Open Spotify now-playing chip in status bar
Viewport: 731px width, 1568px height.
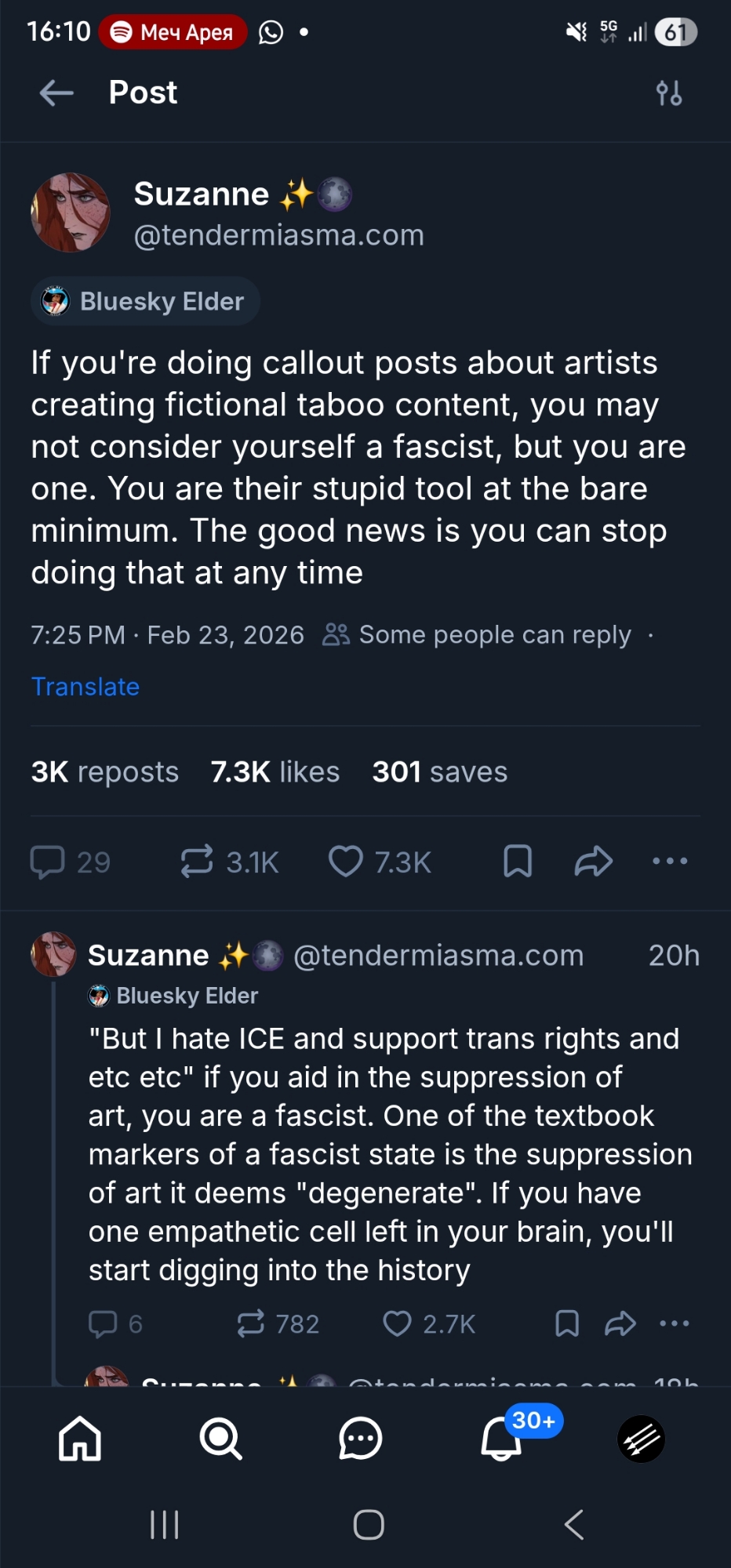(x=173, y=32)
